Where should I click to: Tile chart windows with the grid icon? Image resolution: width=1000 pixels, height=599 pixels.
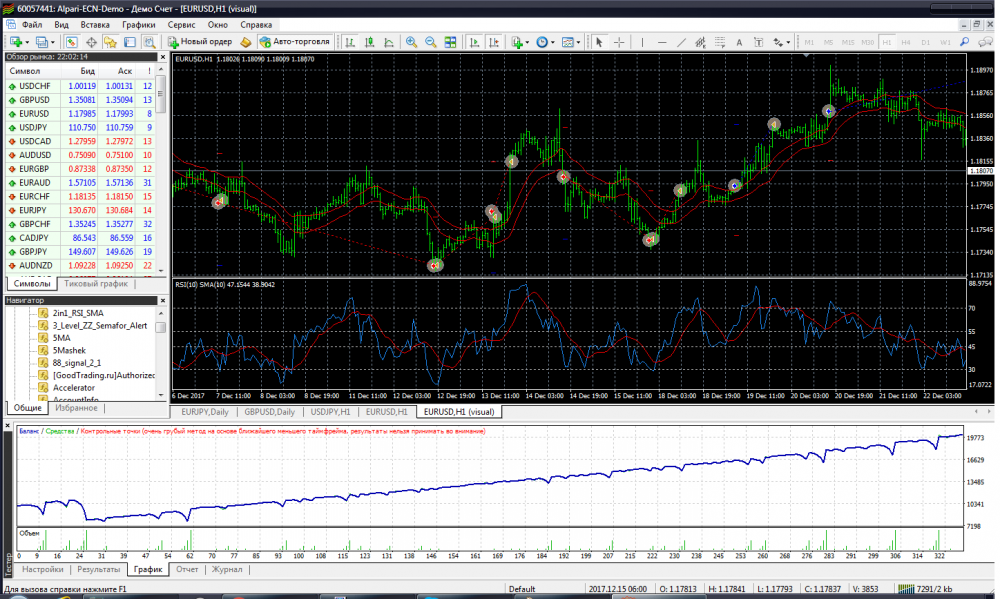[x=451, y=42]
